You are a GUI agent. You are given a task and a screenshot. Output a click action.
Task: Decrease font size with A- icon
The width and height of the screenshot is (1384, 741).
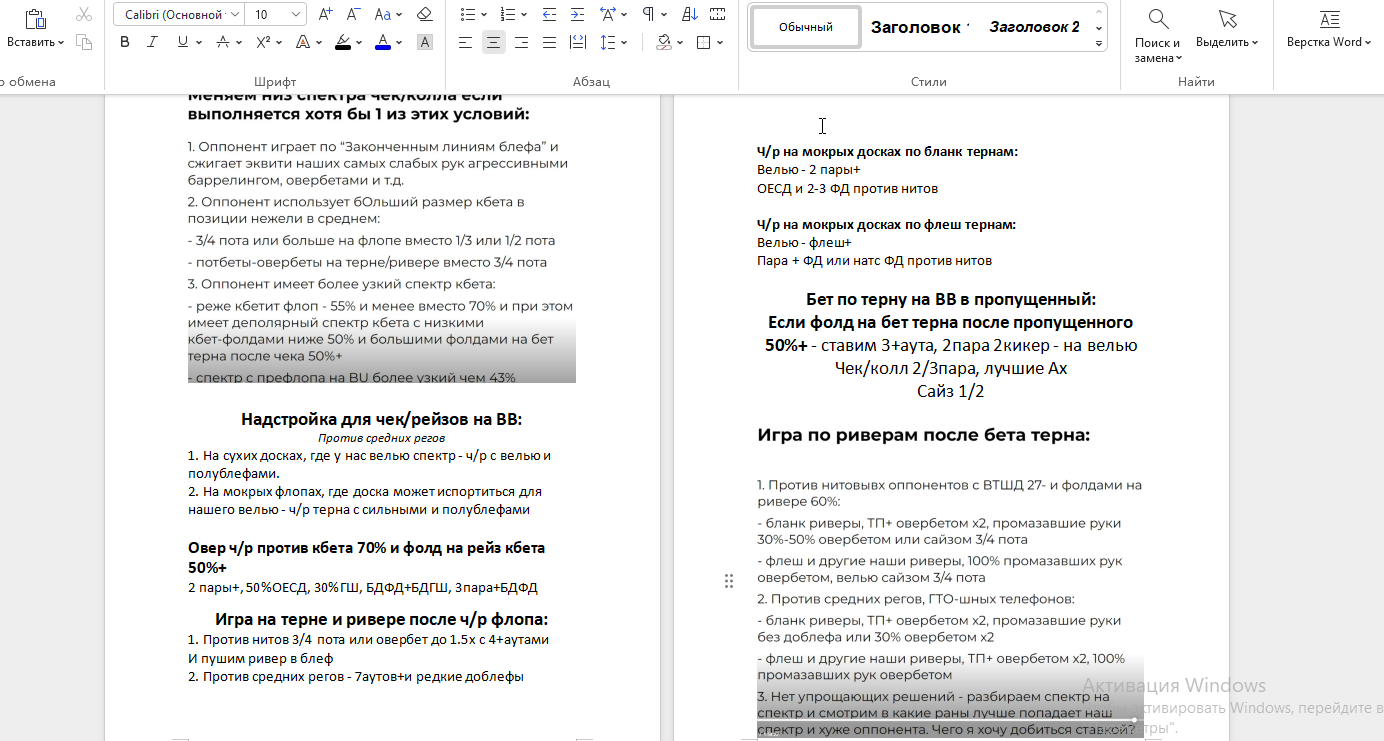[354, 15]
